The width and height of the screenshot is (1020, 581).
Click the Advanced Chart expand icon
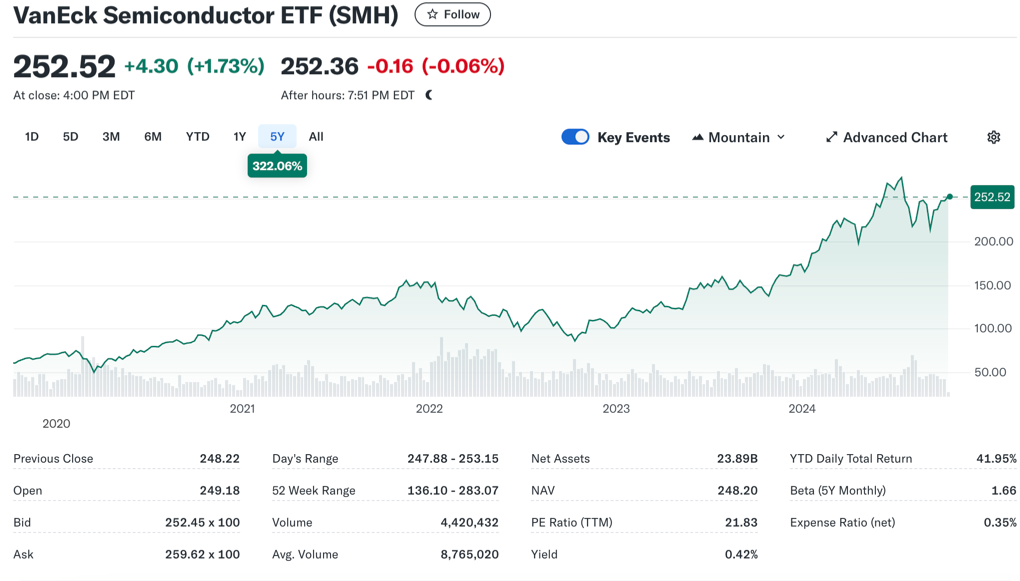[x=832, y=137]
